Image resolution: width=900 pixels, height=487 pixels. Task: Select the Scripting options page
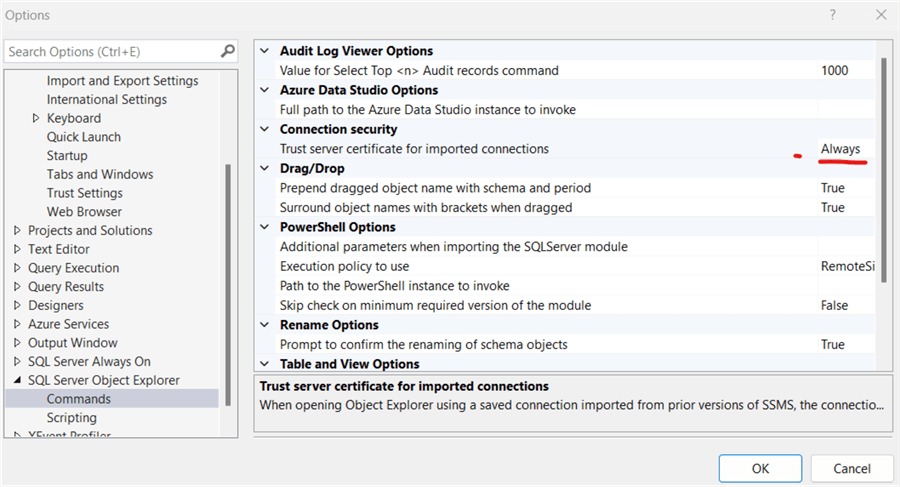tap(72, 418)
